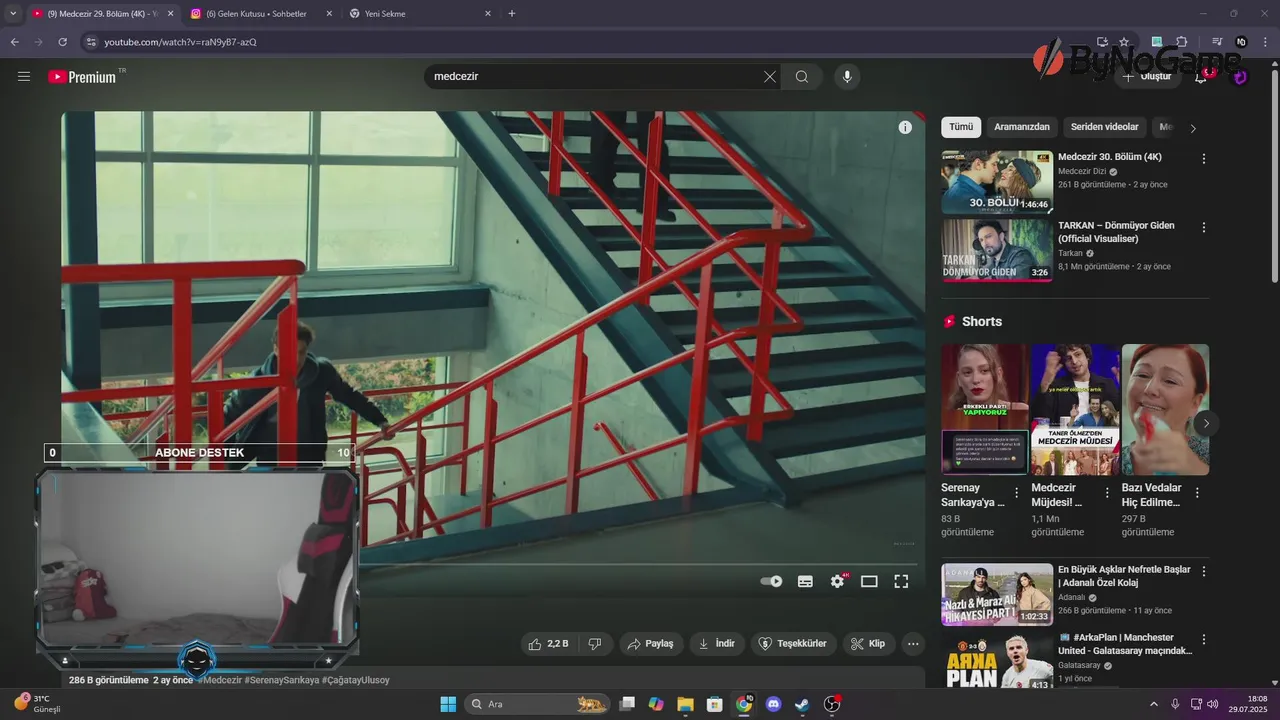Focus the YouTube search field 'medcezir'
Image resolution: width=1280 pixels, height=720 pixels.
pyautogui.click(x=595, y=77)
